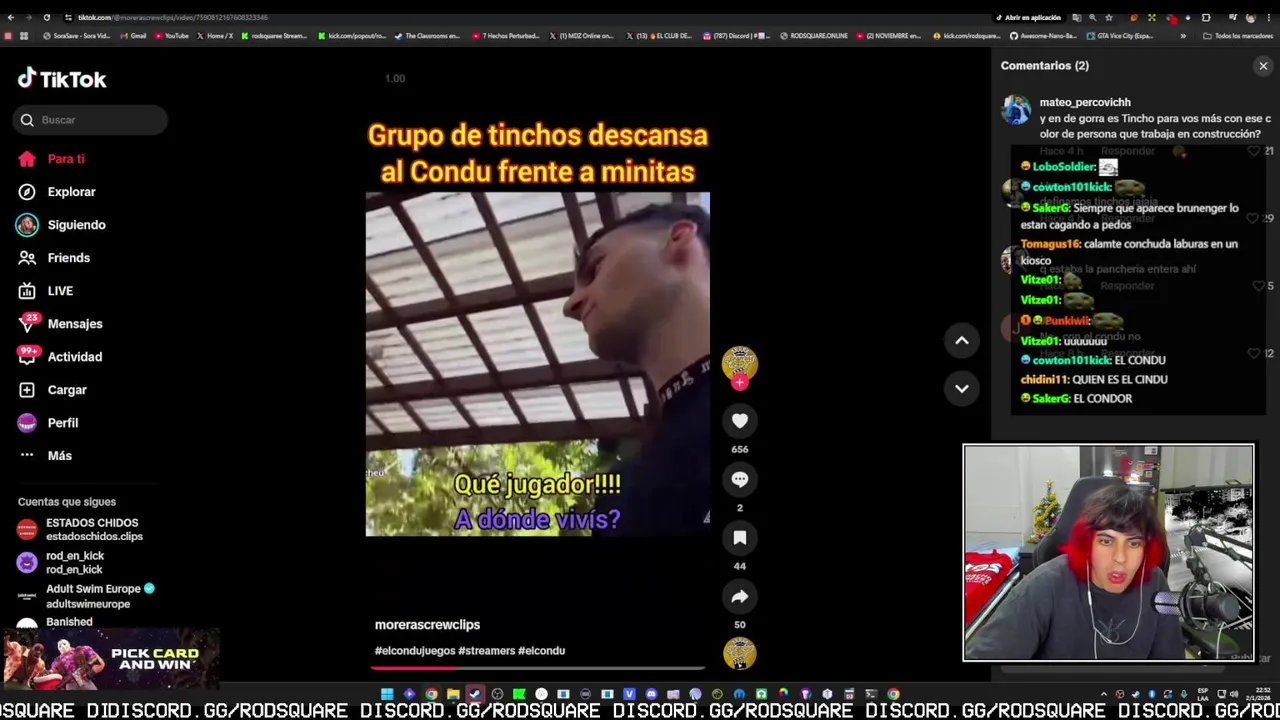Click the Perfil avatar icon
The height and width of the screenshot is (720, 1280).
click(x=27, y=423)
